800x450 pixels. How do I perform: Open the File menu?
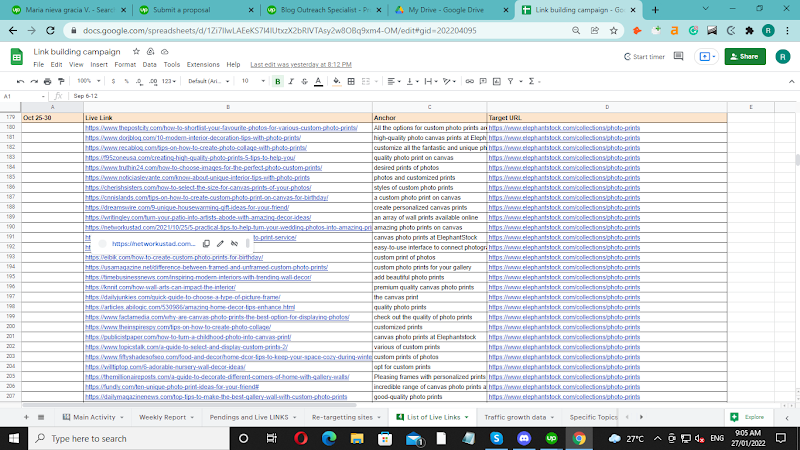(39, 64)
